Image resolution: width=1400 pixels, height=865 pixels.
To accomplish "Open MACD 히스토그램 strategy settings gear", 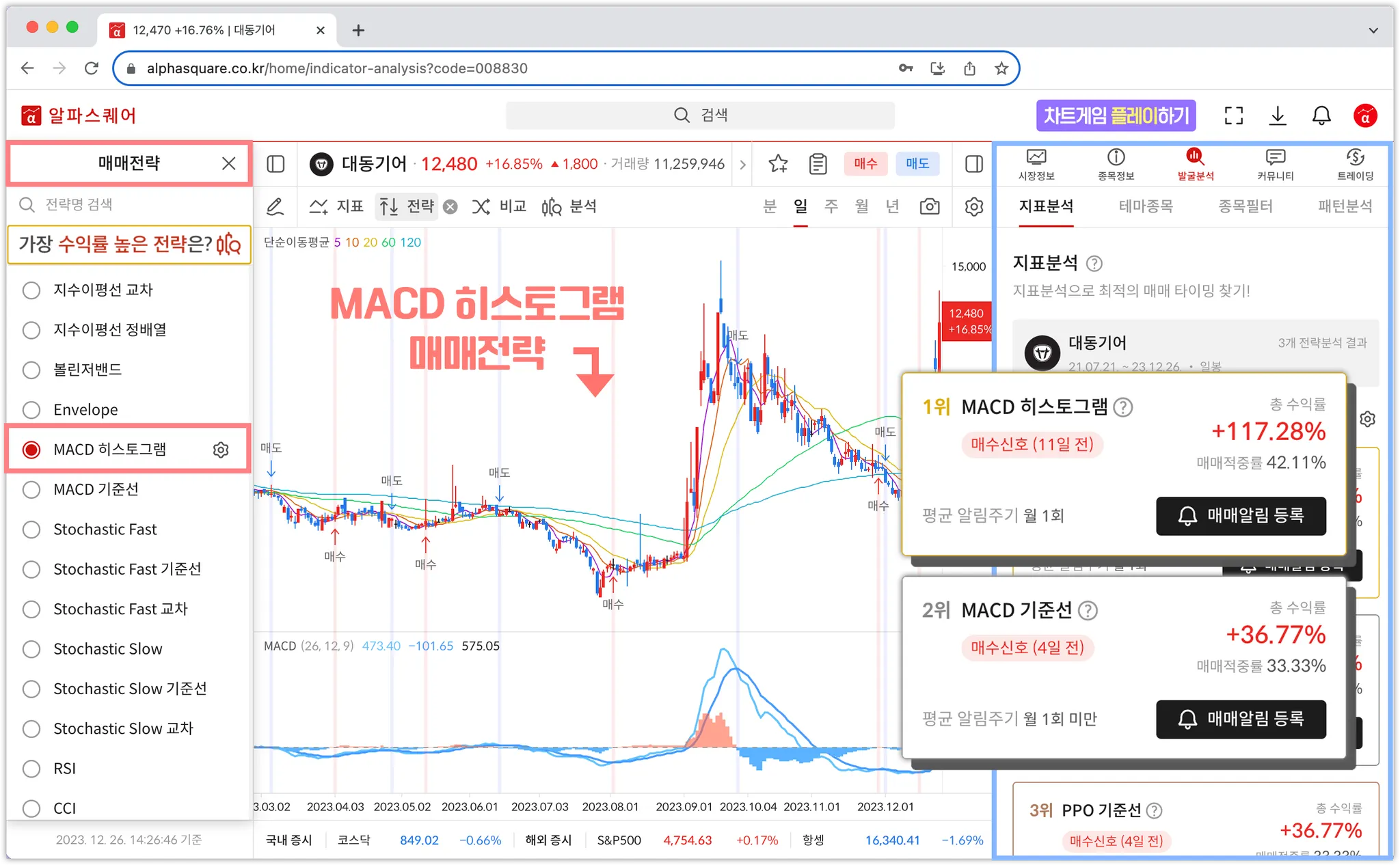I will click(221, 450).
